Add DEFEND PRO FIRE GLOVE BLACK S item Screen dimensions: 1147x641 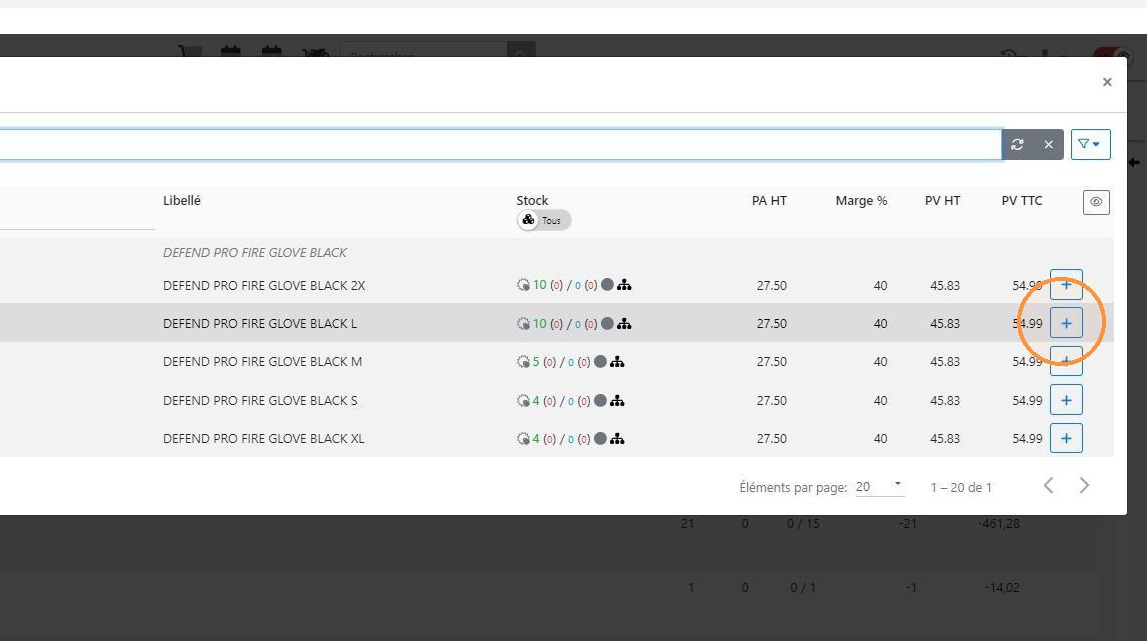coord(1066,400)
